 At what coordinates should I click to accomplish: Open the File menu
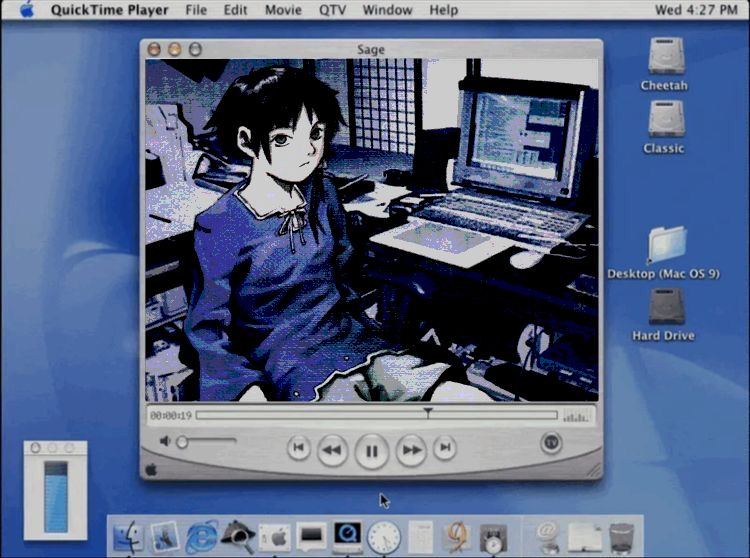pos(196,10)
